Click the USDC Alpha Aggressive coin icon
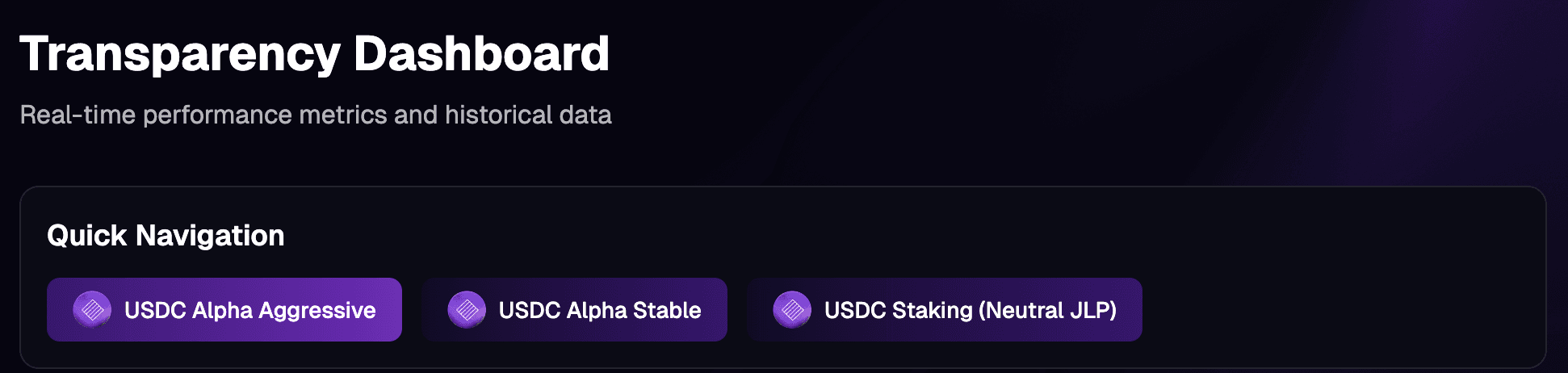 point(92,310)
